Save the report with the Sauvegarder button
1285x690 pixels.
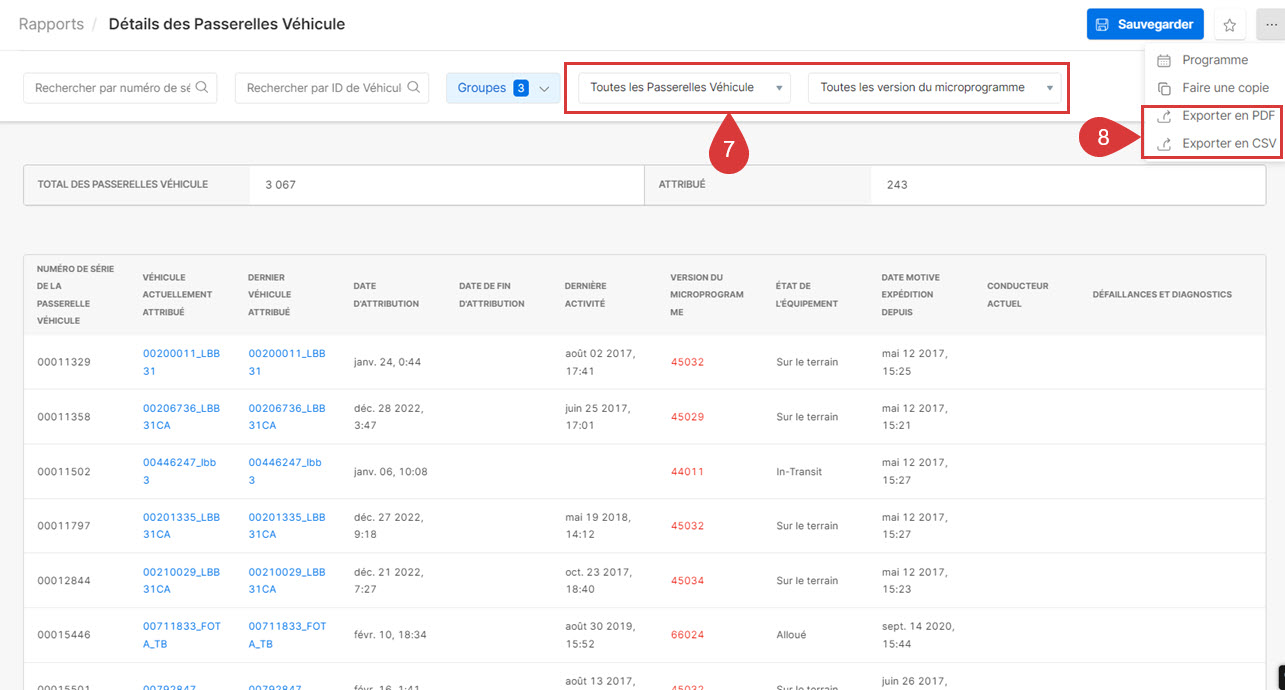[1145, 25]
